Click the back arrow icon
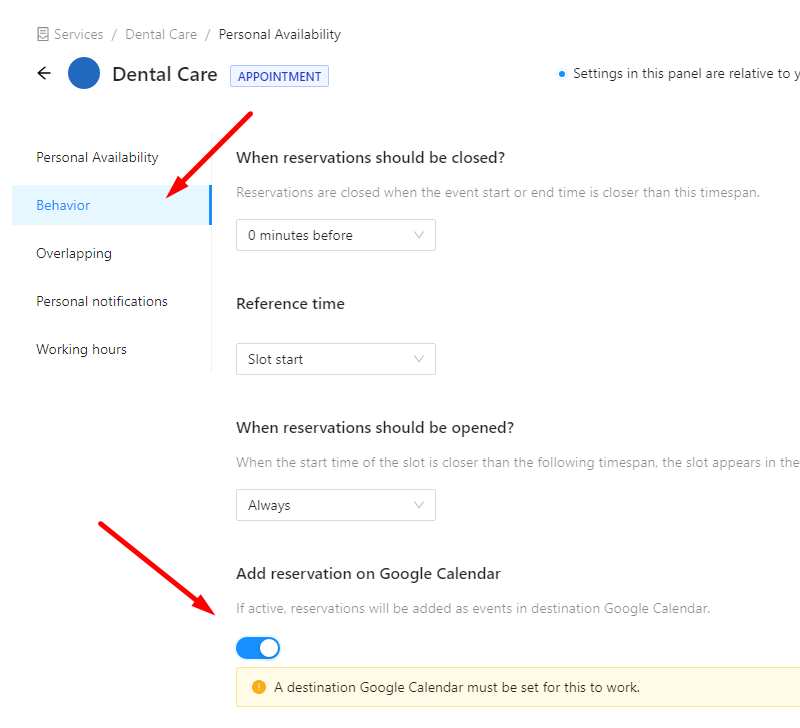 [x=44, y=73]
